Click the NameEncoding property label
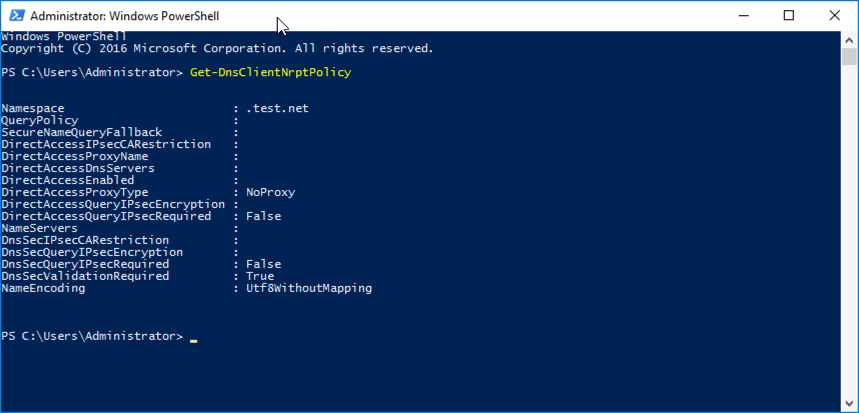This screenshot has width=859, height=413. [43, 288]
